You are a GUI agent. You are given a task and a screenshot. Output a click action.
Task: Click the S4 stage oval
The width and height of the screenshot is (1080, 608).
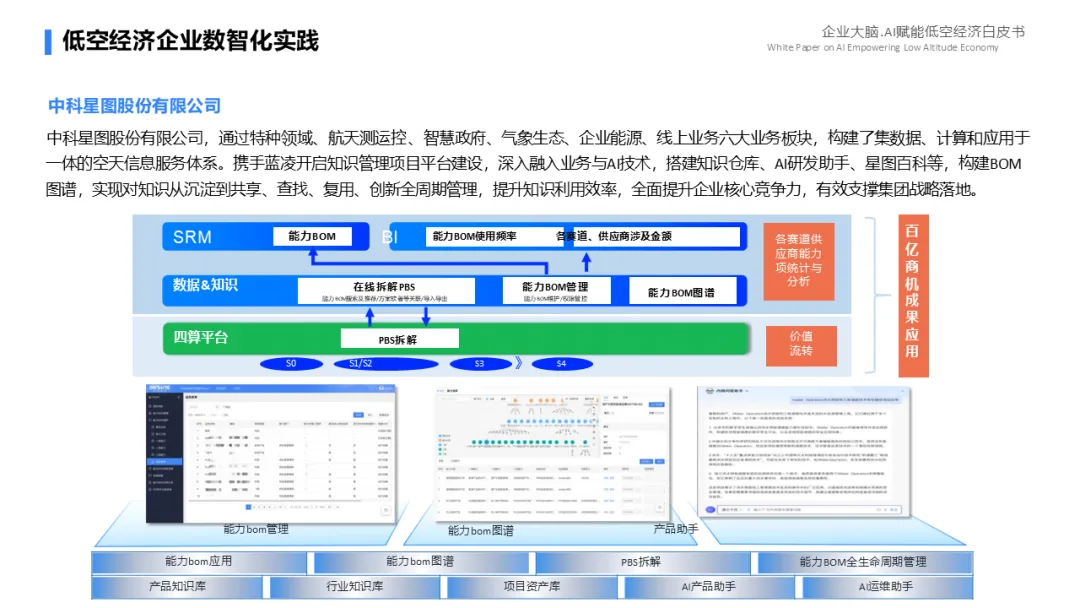tap(561, 364)
